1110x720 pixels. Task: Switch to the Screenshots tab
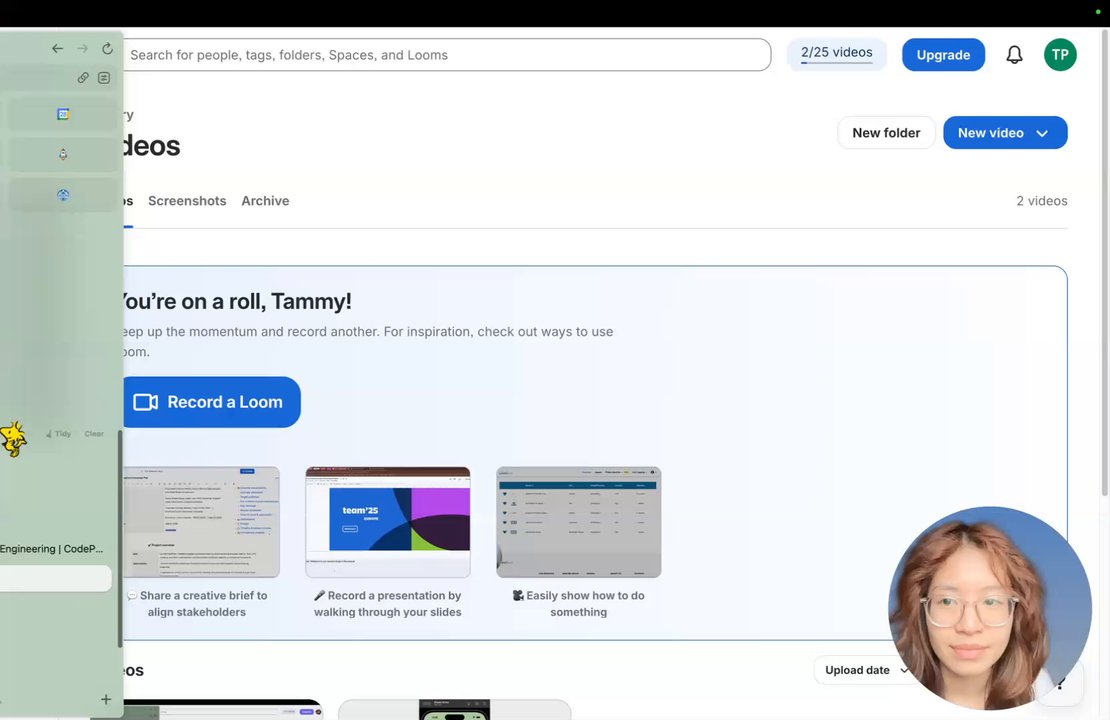coord(187,201)
